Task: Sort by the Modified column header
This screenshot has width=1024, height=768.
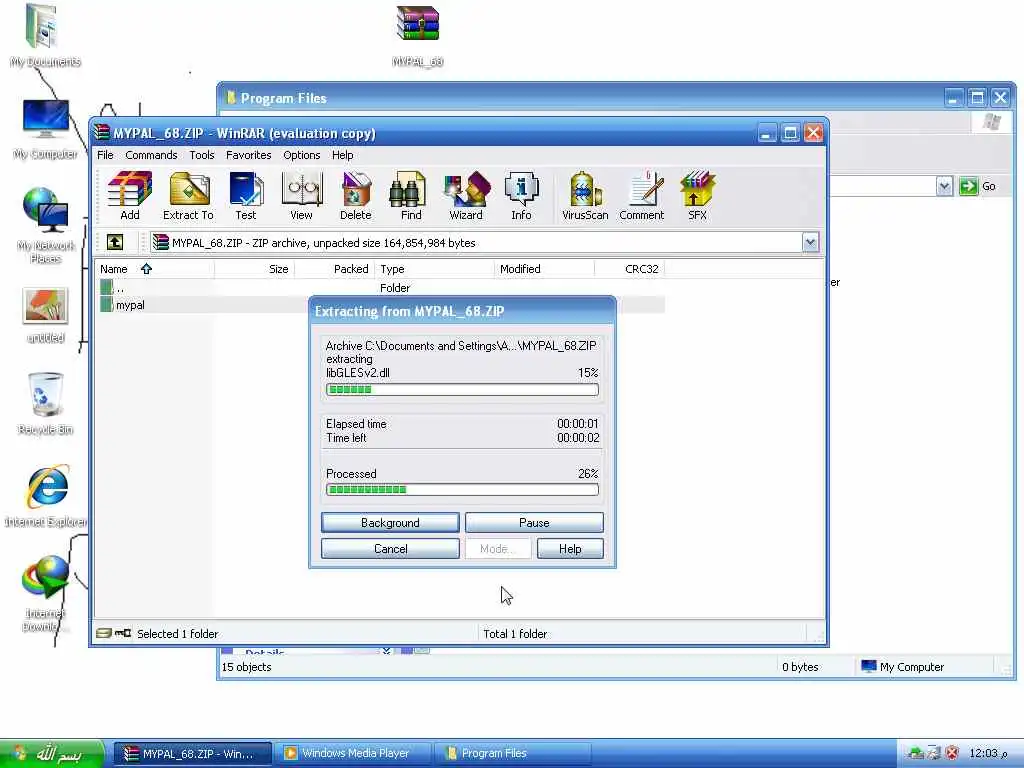Action: tap(545, 268)
